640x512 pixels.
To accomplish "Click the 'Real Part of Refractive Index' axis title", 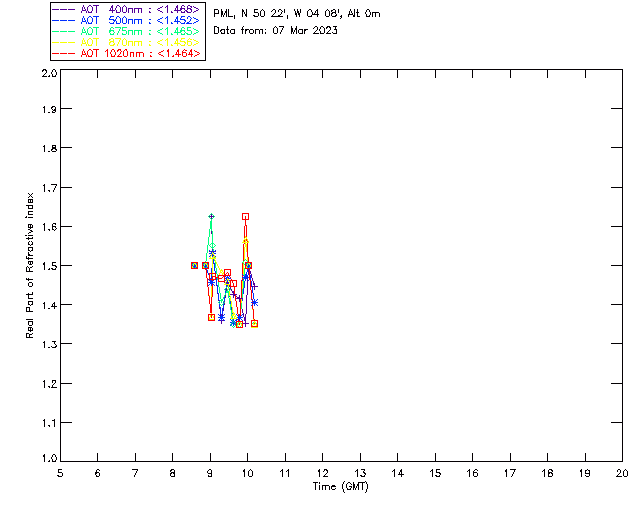I will 29,265.
